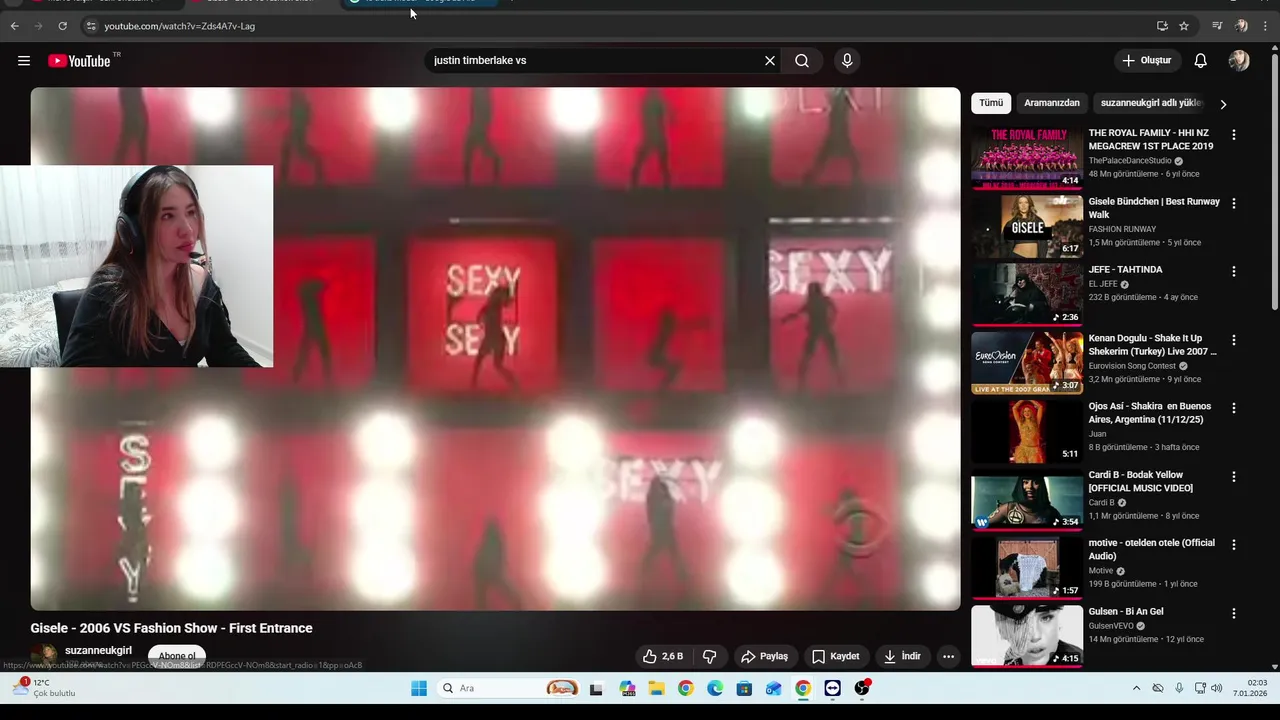View site information icon in address bar
Screen dimensions: 1280x720
coord(91,26)
